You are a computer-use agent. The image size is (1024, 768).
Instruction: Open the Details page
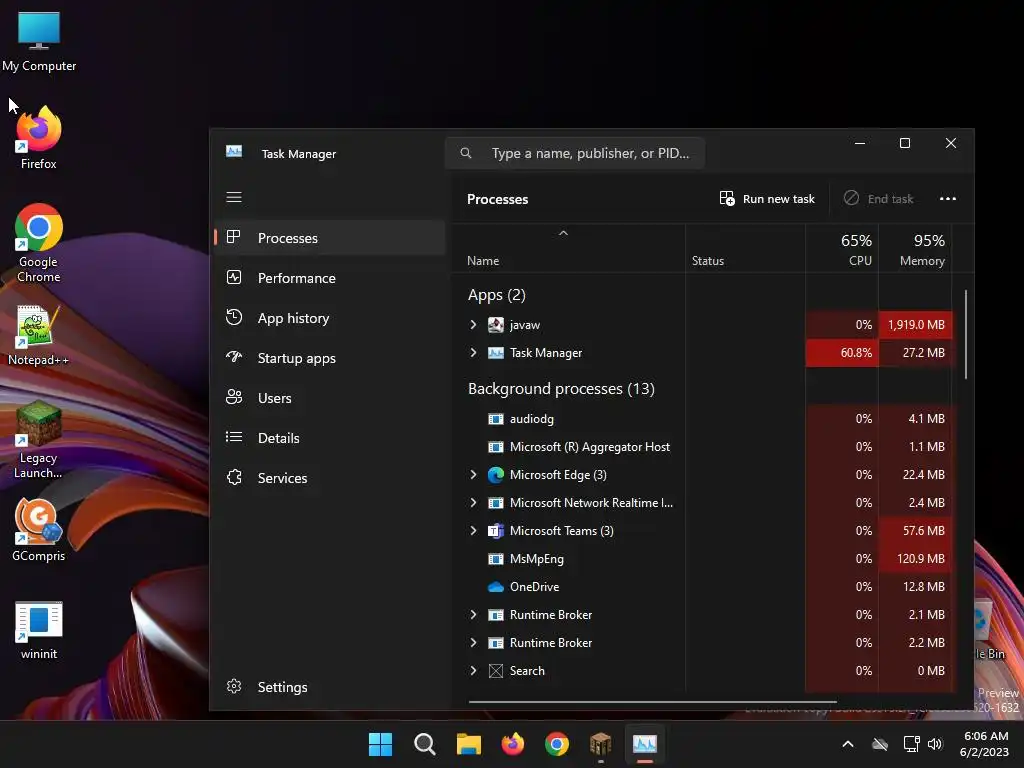(330, 438)
